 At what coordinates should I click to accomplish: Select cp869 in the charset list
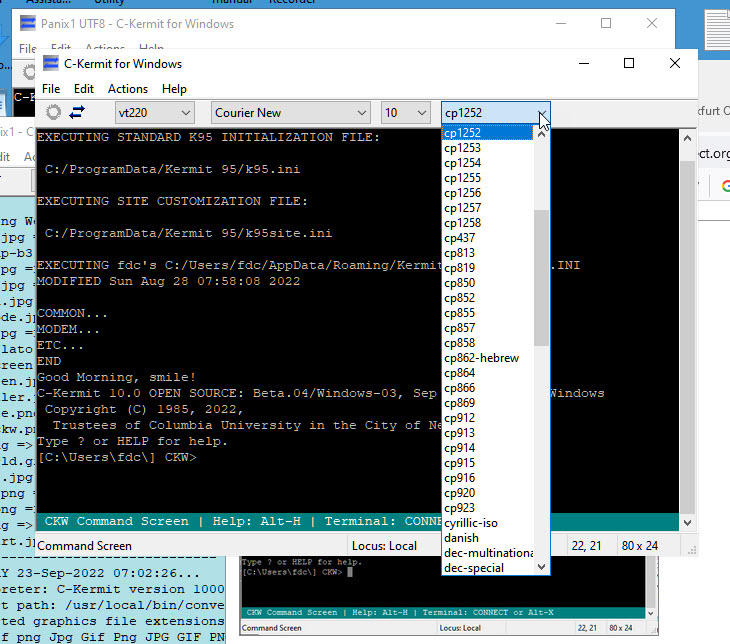(487, 403)
